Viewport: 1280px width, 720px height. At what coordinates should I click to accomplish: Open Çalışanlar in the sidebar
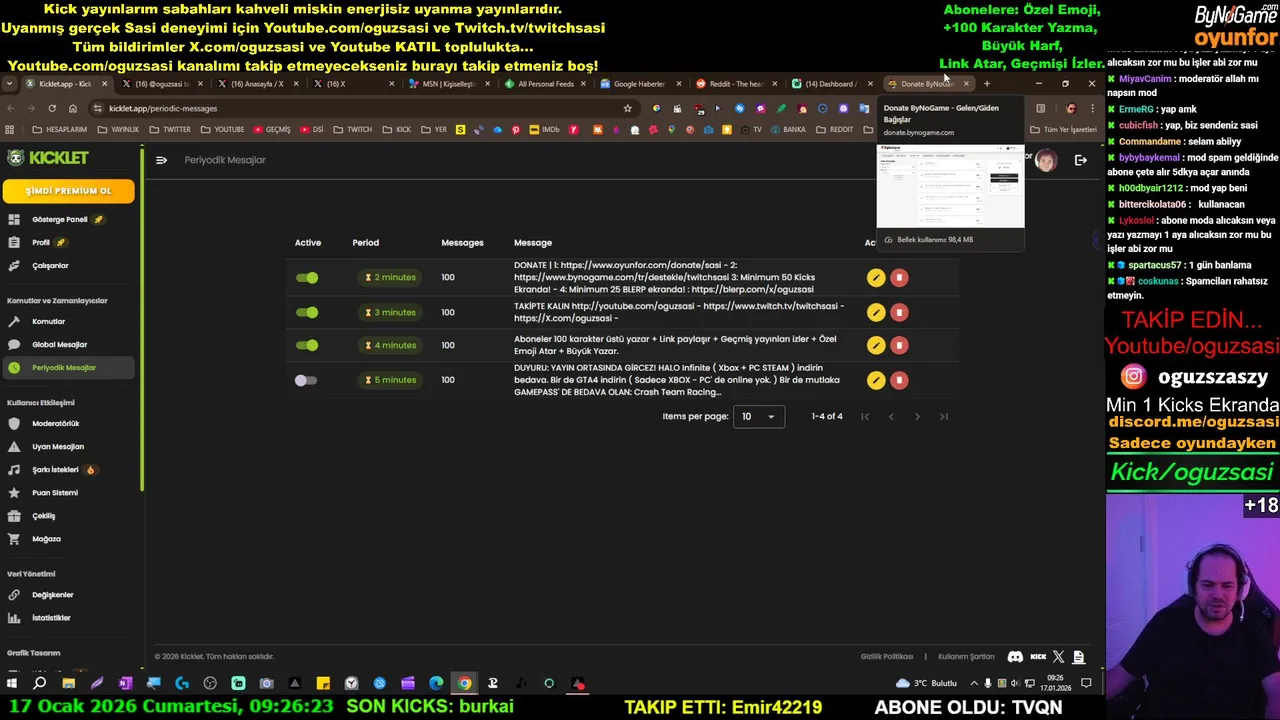[67, 266]
